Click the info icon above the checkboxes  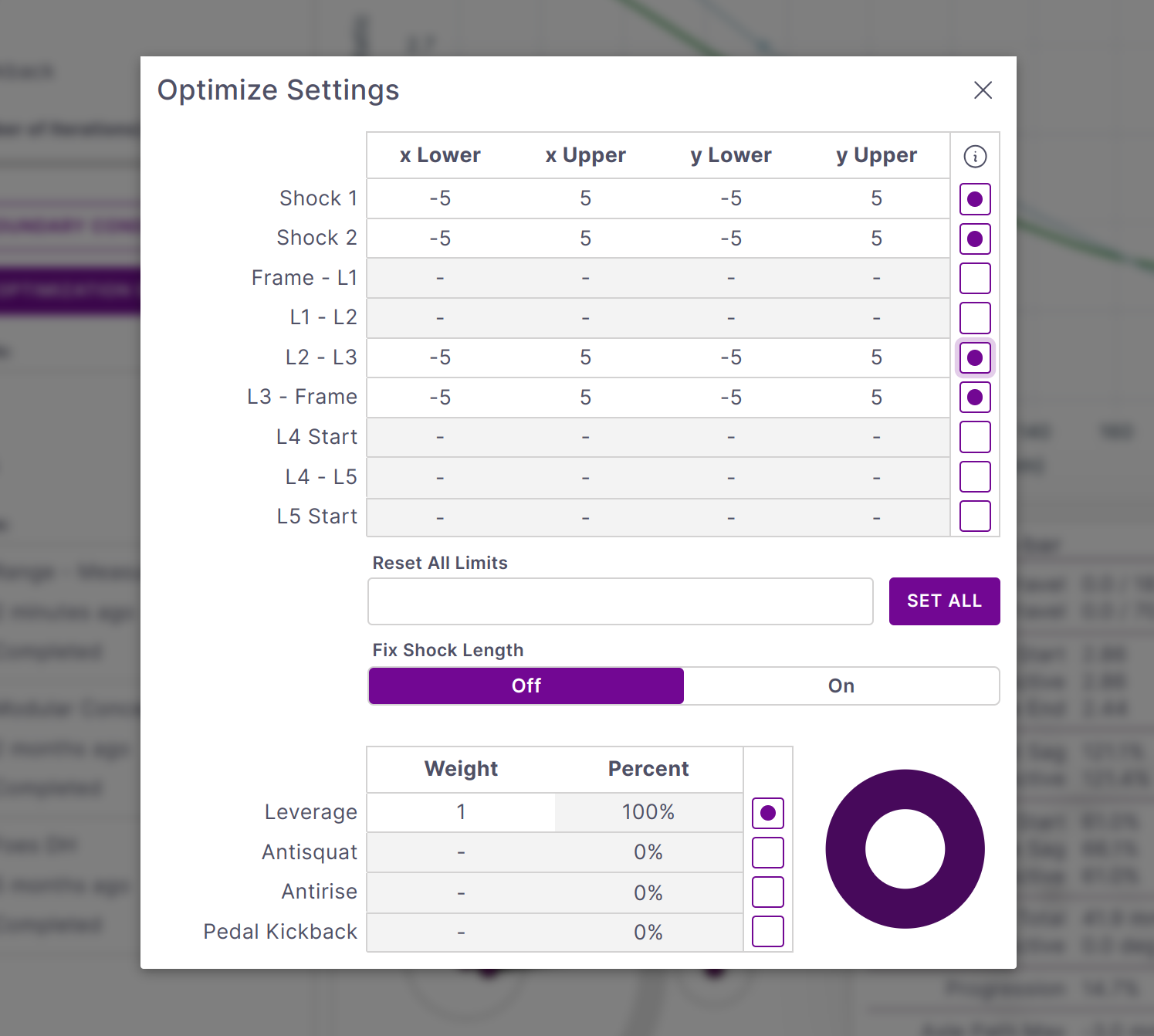pos(975,157)
